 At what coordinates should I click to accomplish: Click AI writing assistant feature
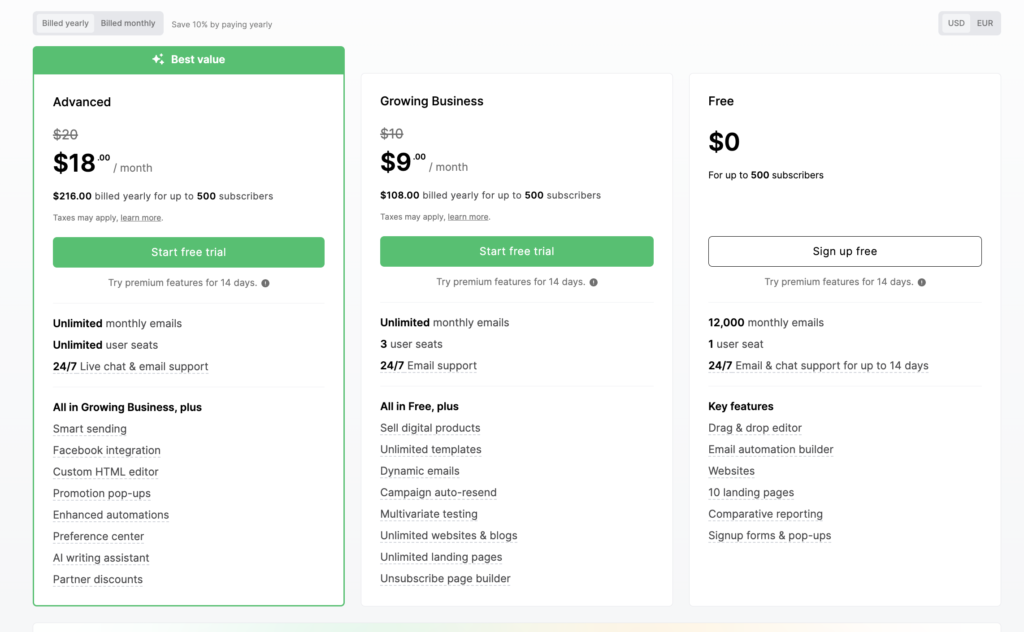tap(101, 558)
